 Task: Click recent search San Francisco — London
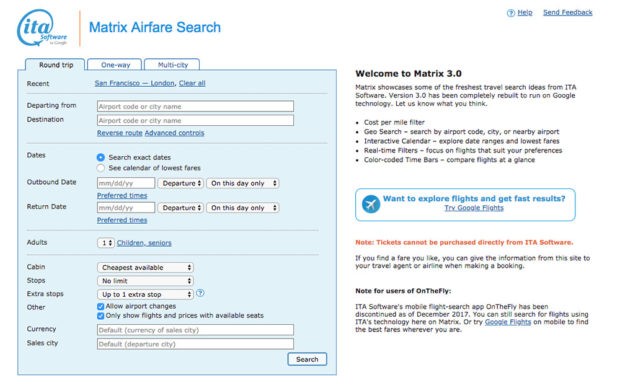pos(134,83)
